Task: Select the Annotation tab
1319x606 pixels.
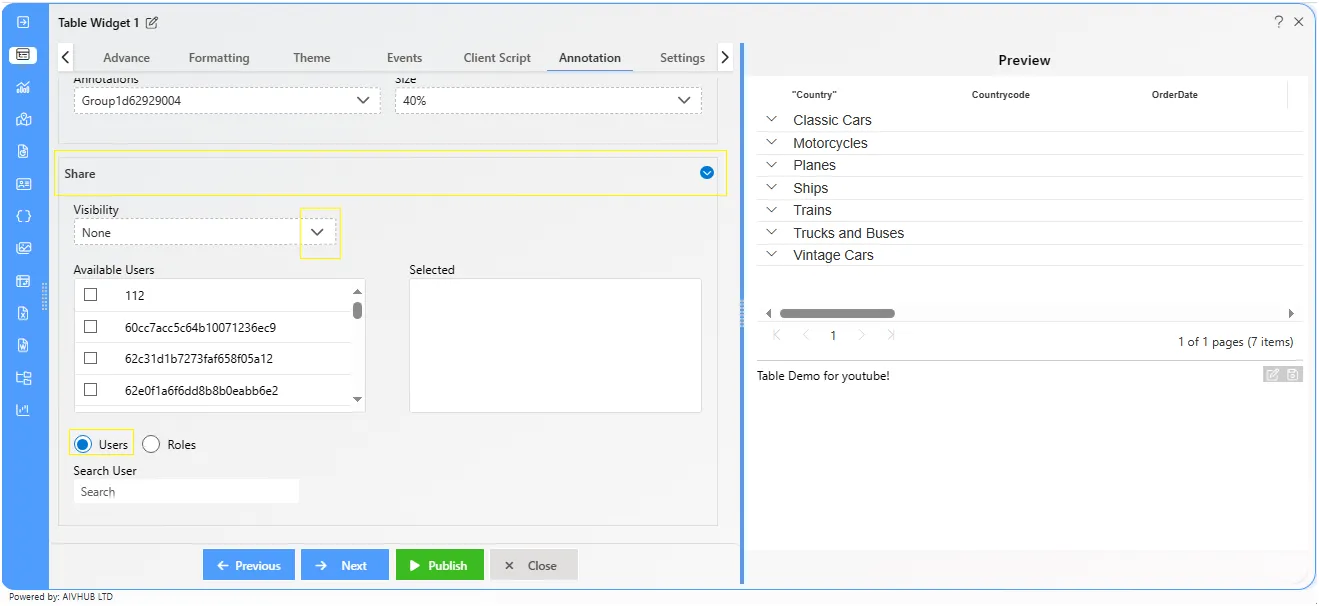Action: coord(590,58)
